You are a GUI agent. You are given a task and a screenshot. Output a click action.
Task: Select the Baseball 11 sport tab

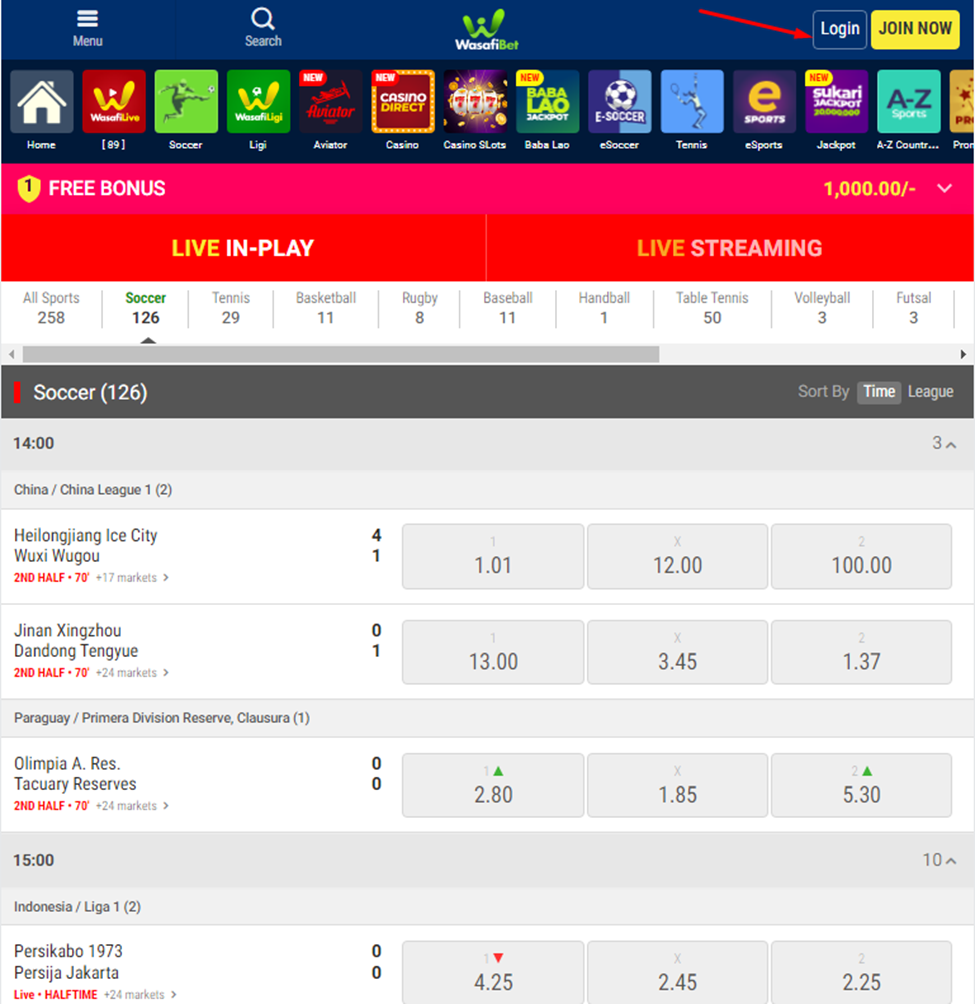click(508, 308)
